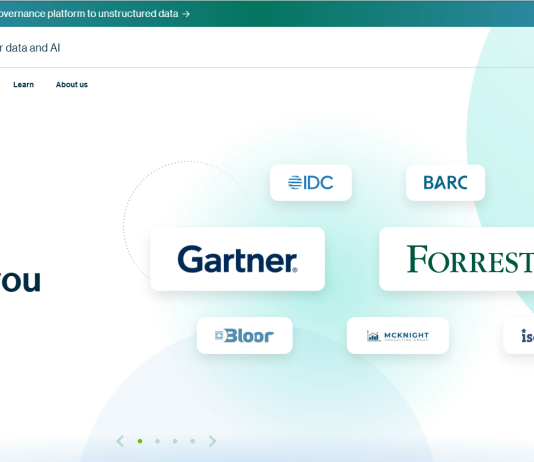Open the unstructured data announcement banner link
Screen dimensions: 534x462
pos(95,14)
